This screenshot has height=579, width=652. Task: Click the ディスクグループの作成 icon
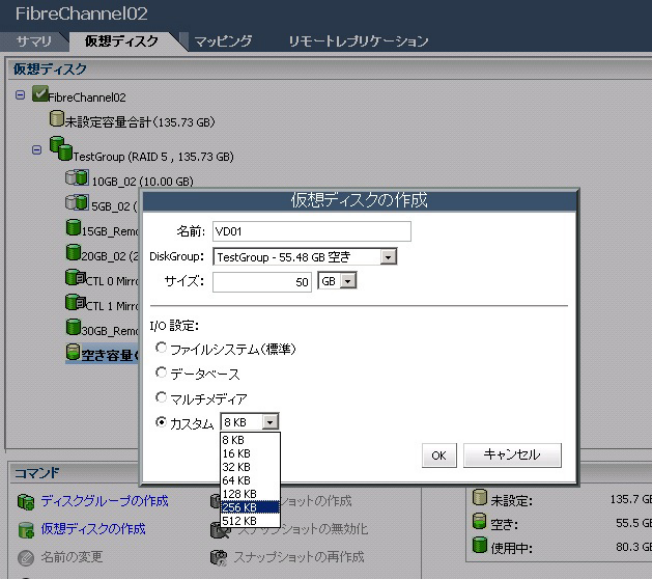click(x=26, y=502)
